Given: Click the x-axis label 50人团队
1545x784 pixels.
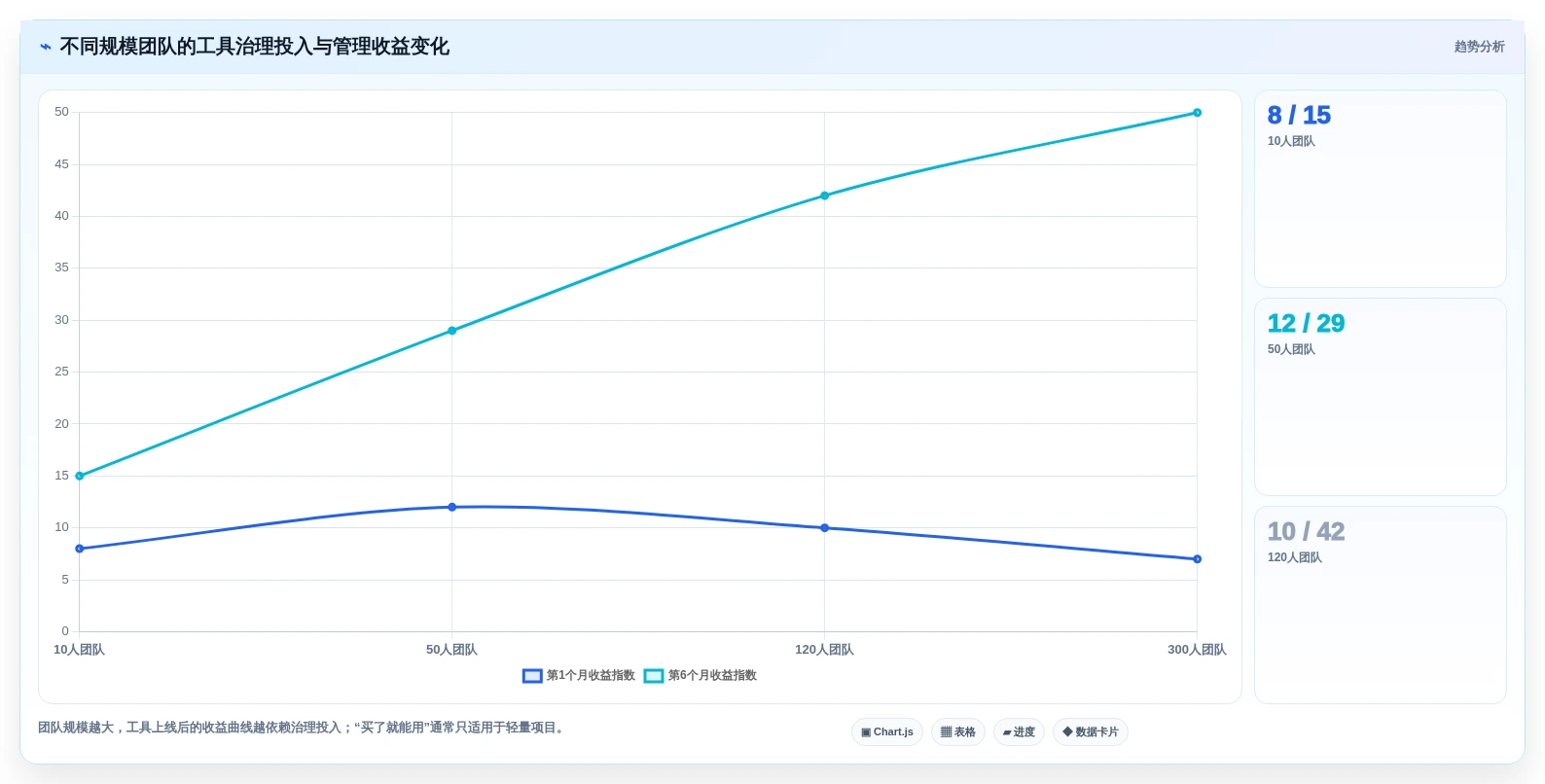Looking at the screenshot, I should 451,650.
